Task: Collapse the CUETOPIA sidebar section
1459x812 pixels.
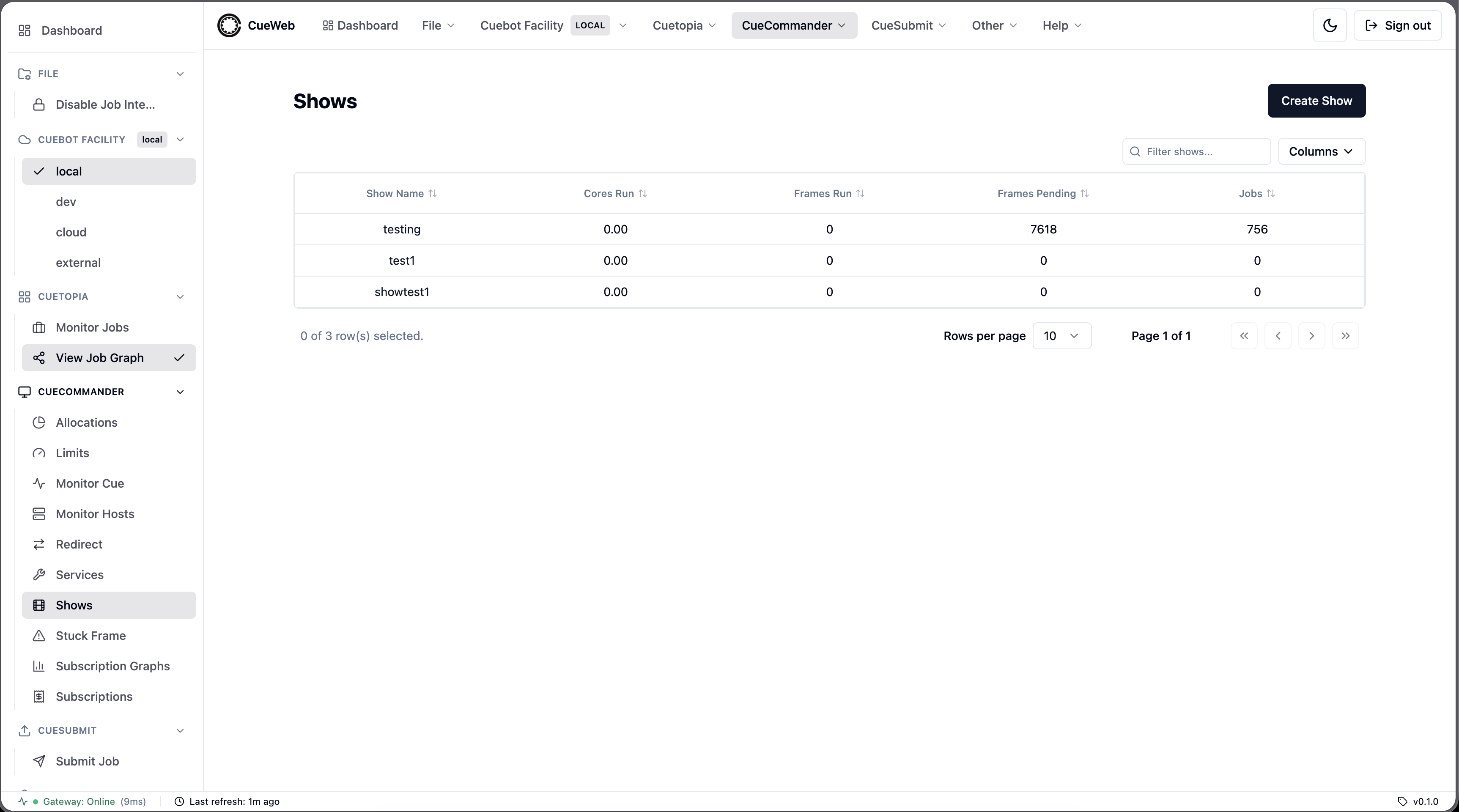Action: [180, 297]
